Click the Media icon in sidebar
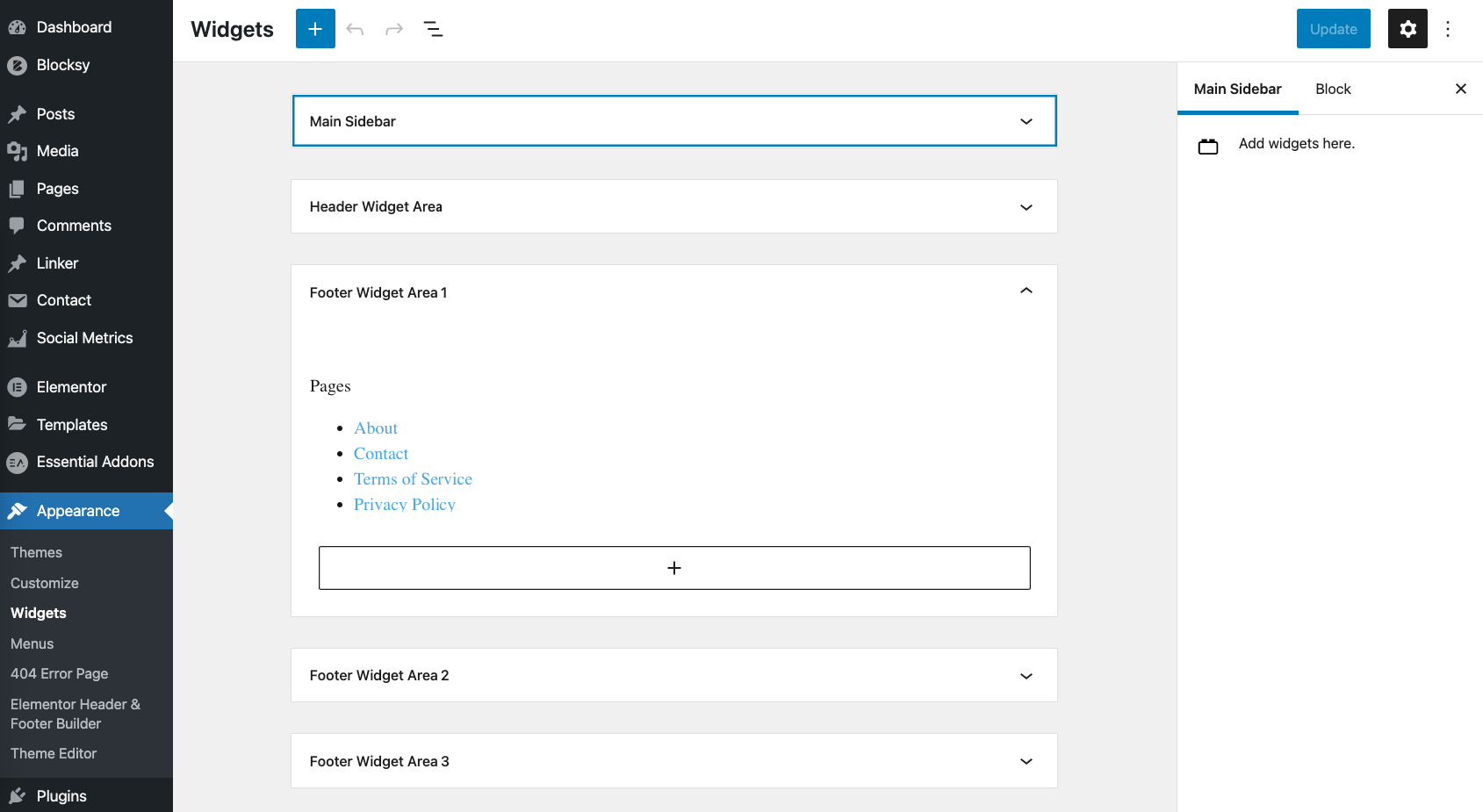This screenshot has width=1483, height=812. click(x=17, y=151)
